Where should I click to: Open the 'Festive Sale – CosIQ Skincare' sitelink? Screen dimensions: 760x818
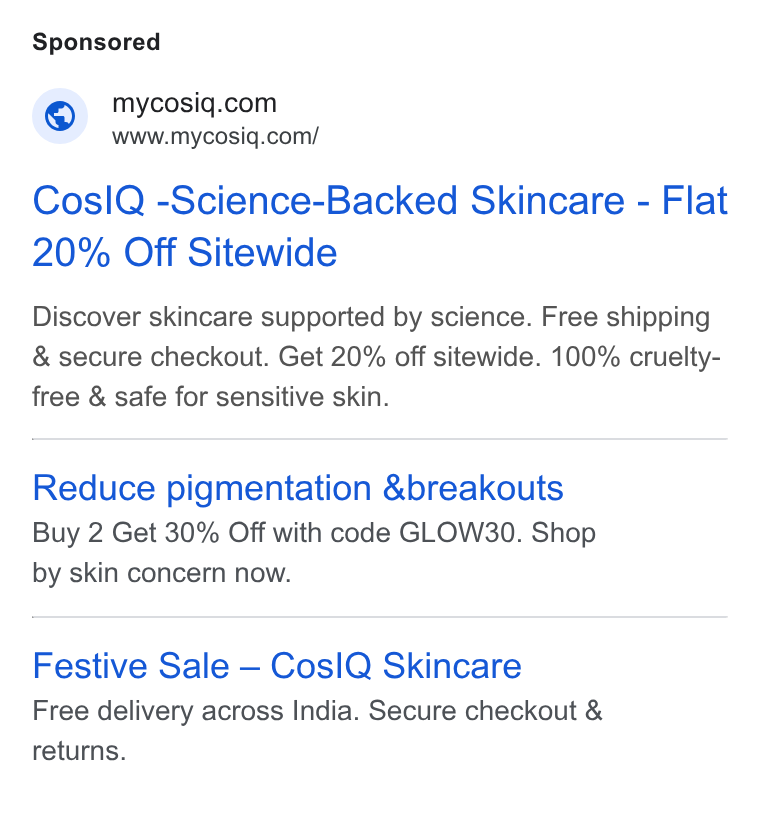pos(277,666)
